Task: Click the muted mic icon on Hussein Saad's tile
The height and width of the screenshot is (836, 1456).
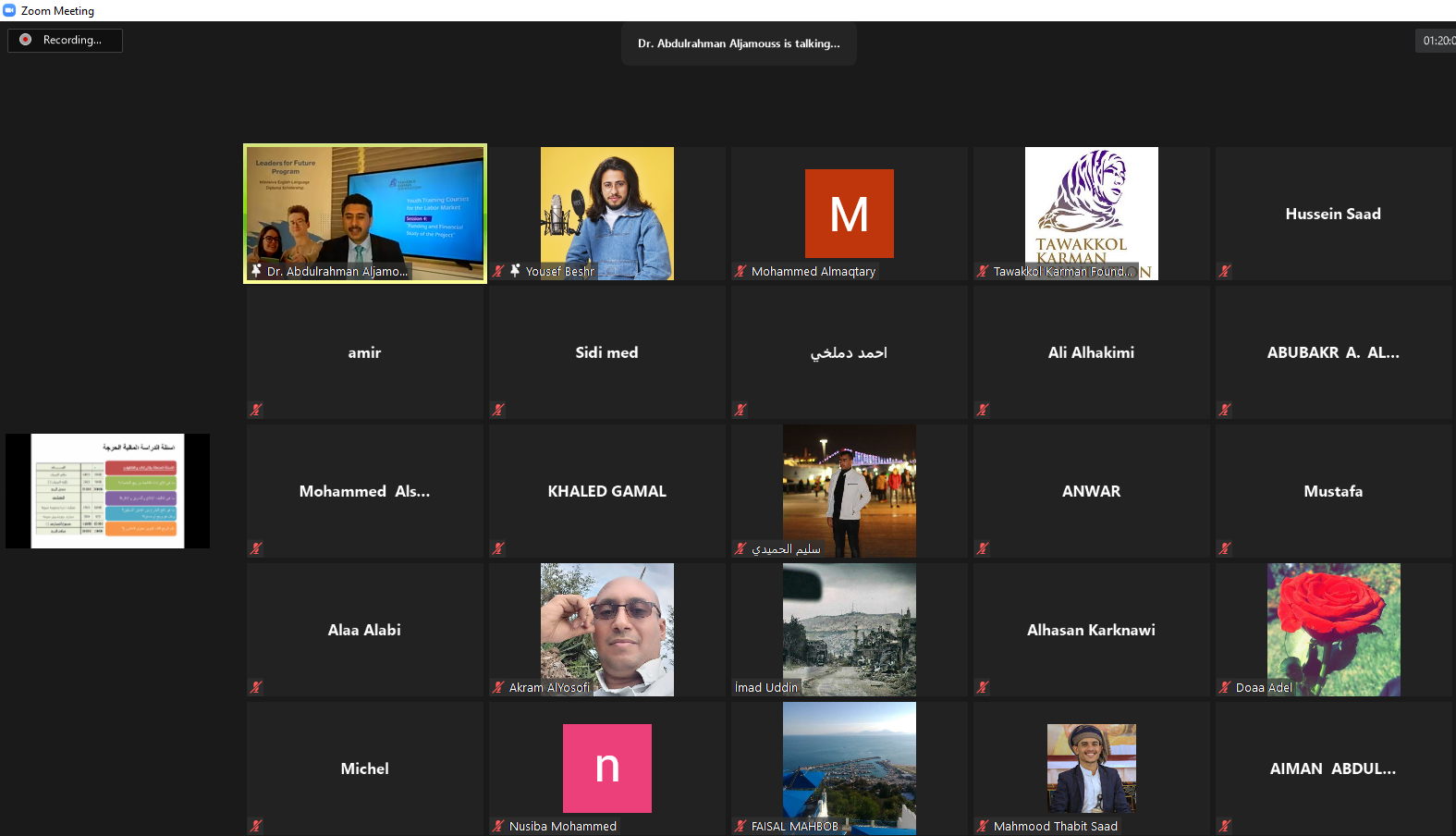Action: point(1225,271)
